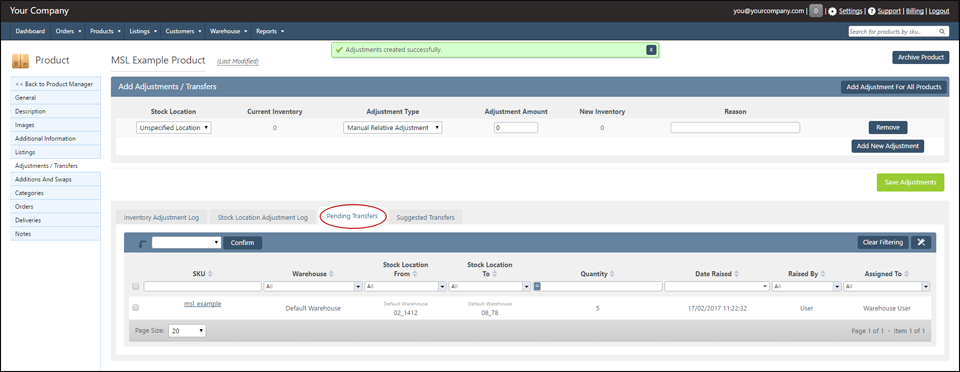Switch to Suggested Transfers tab

coord(426,217)
